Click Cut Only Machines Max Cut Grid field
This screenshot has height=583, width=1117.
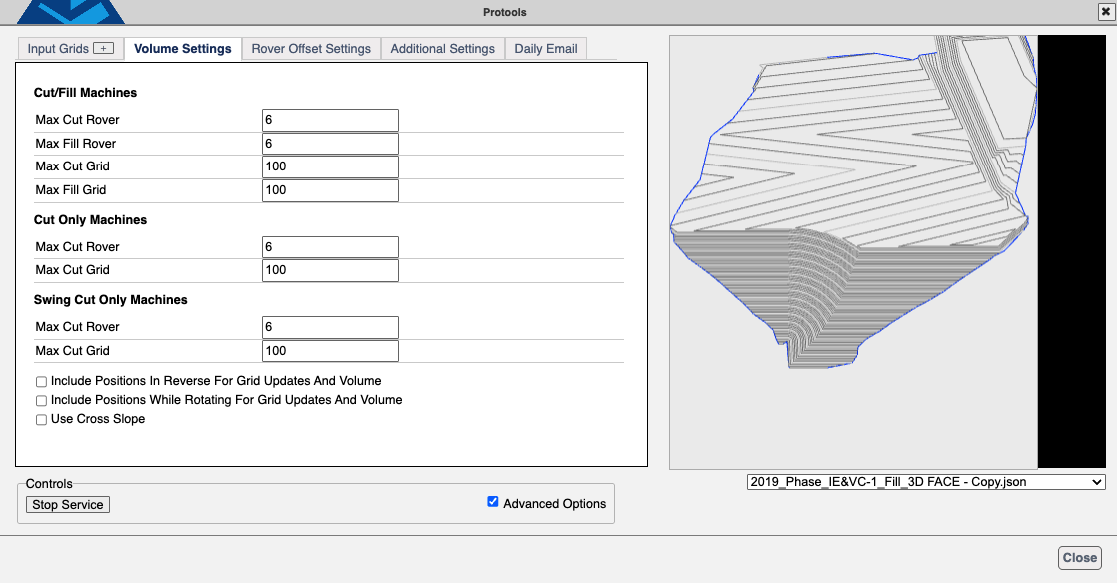(x=330, y=270)
